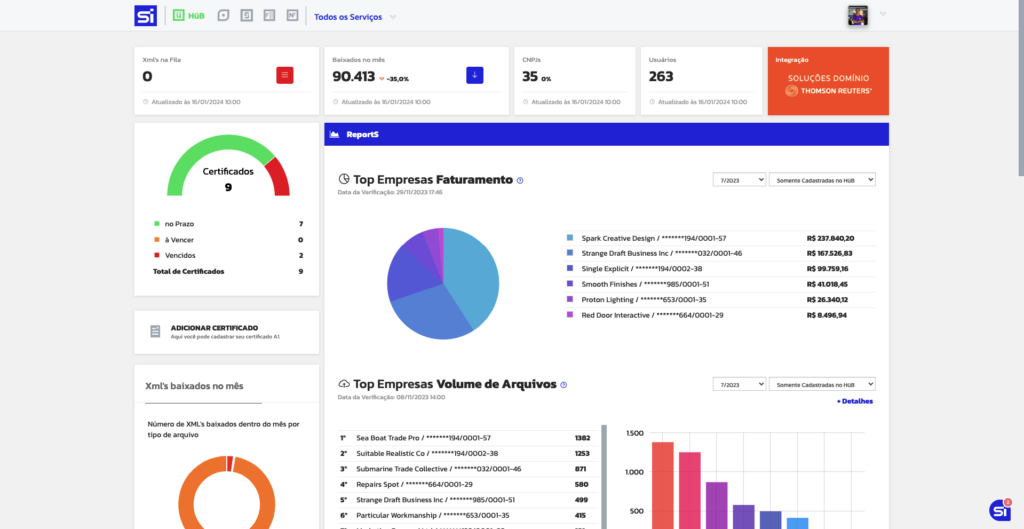The image size is (1024, 529).
Task: Click the document icon beside Adicionar Certificado
Action: point(155,331)
